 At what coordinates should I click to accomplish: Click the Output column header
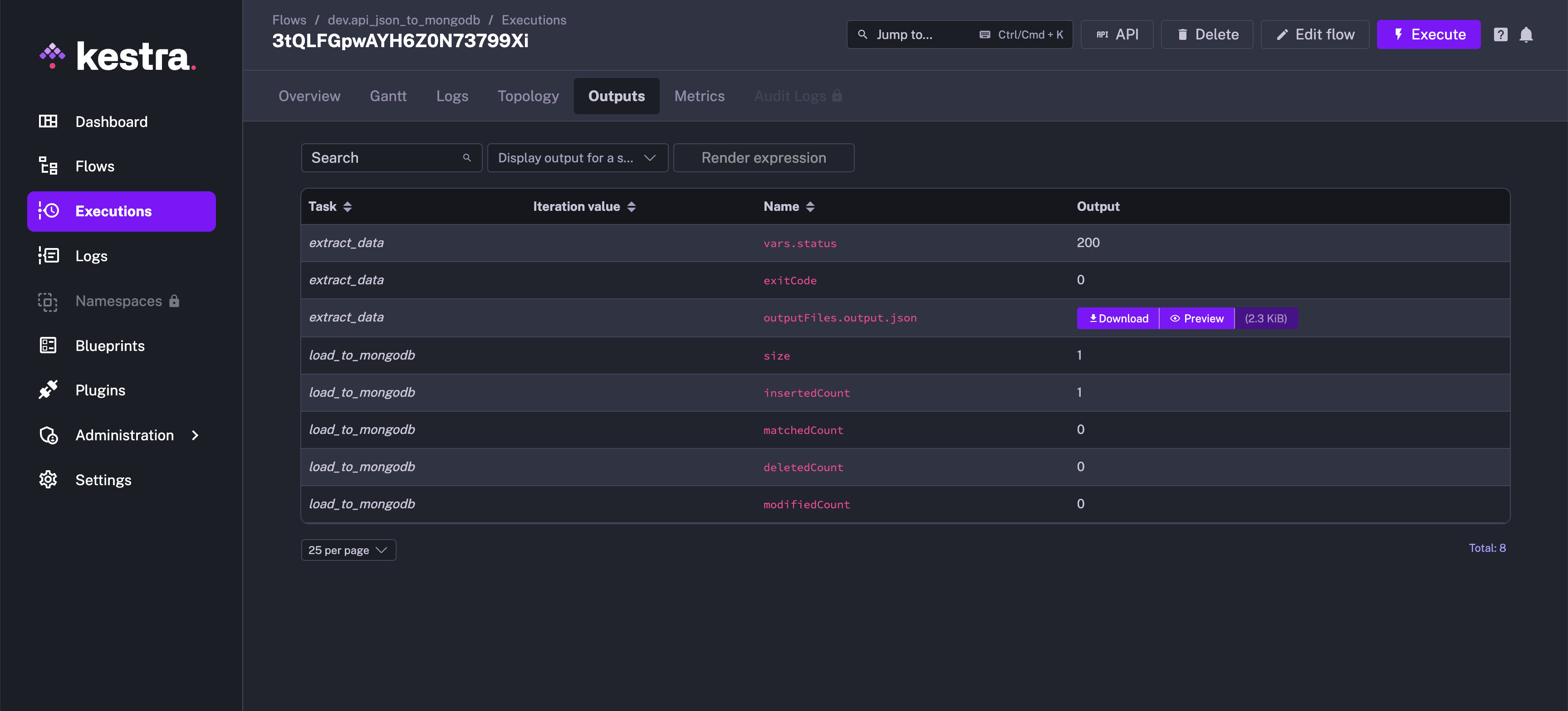point(1098,207)
